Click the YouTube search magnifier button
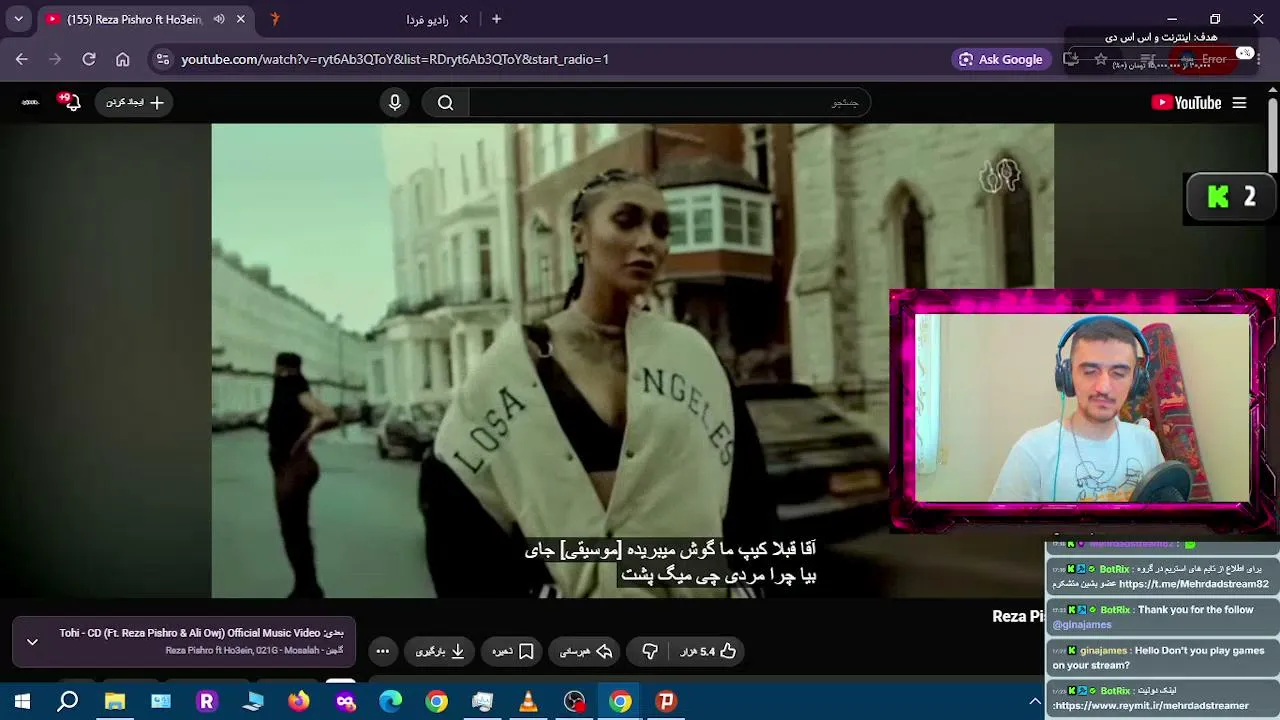Screen dimensions: 1280x720 click(445, 102)
